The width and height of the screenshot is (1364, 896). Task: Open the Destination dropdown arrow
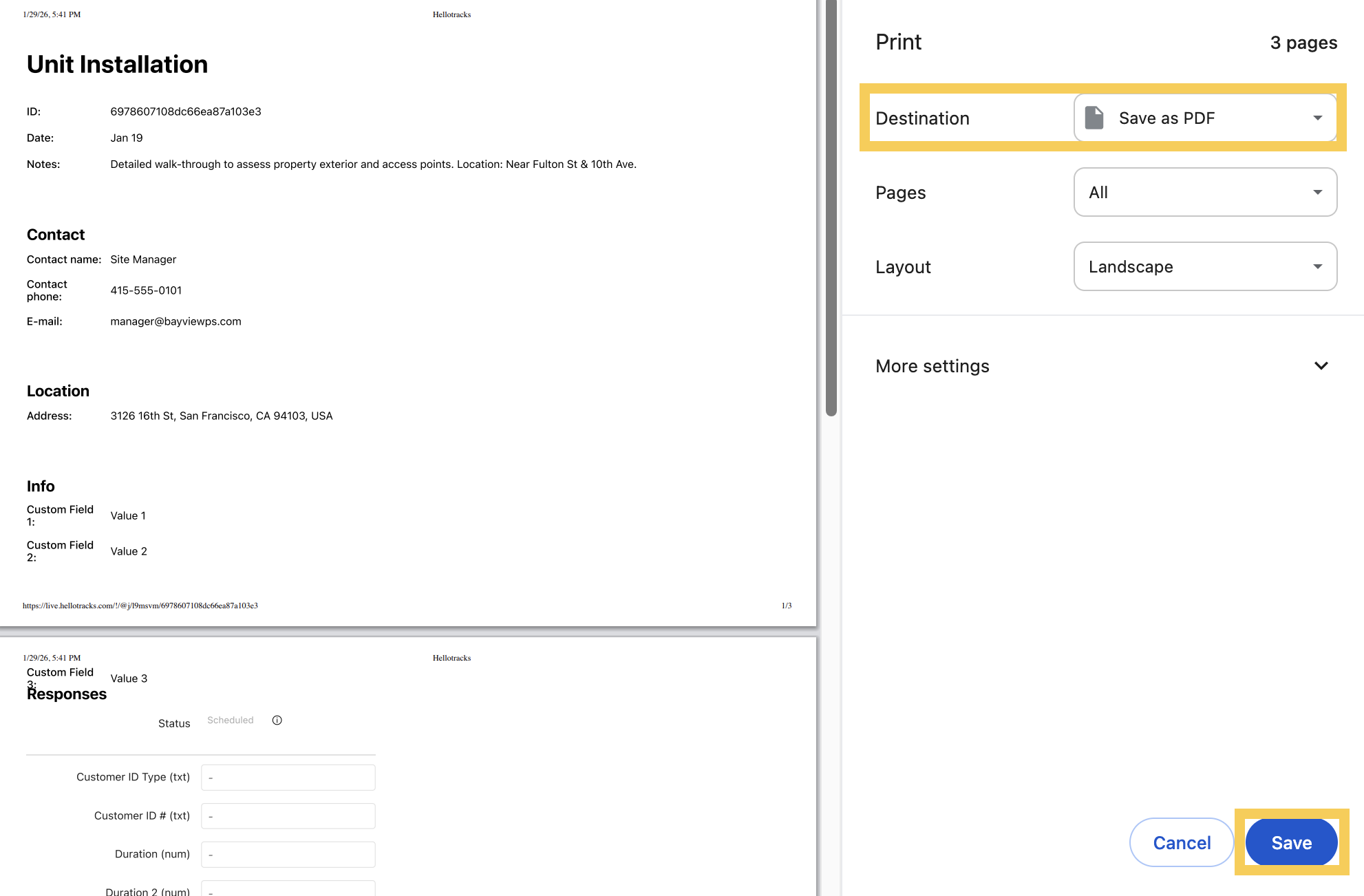[x=1317, y=118]
